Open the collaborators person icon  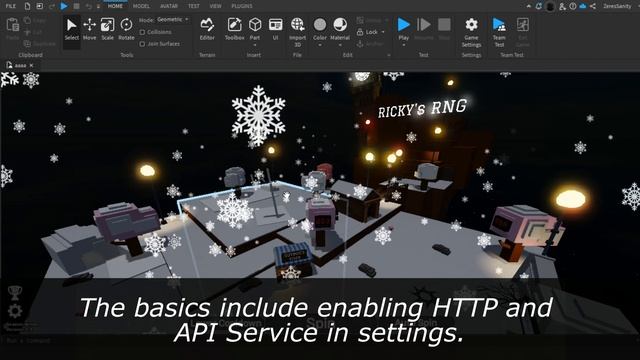[x=562, y=6]
